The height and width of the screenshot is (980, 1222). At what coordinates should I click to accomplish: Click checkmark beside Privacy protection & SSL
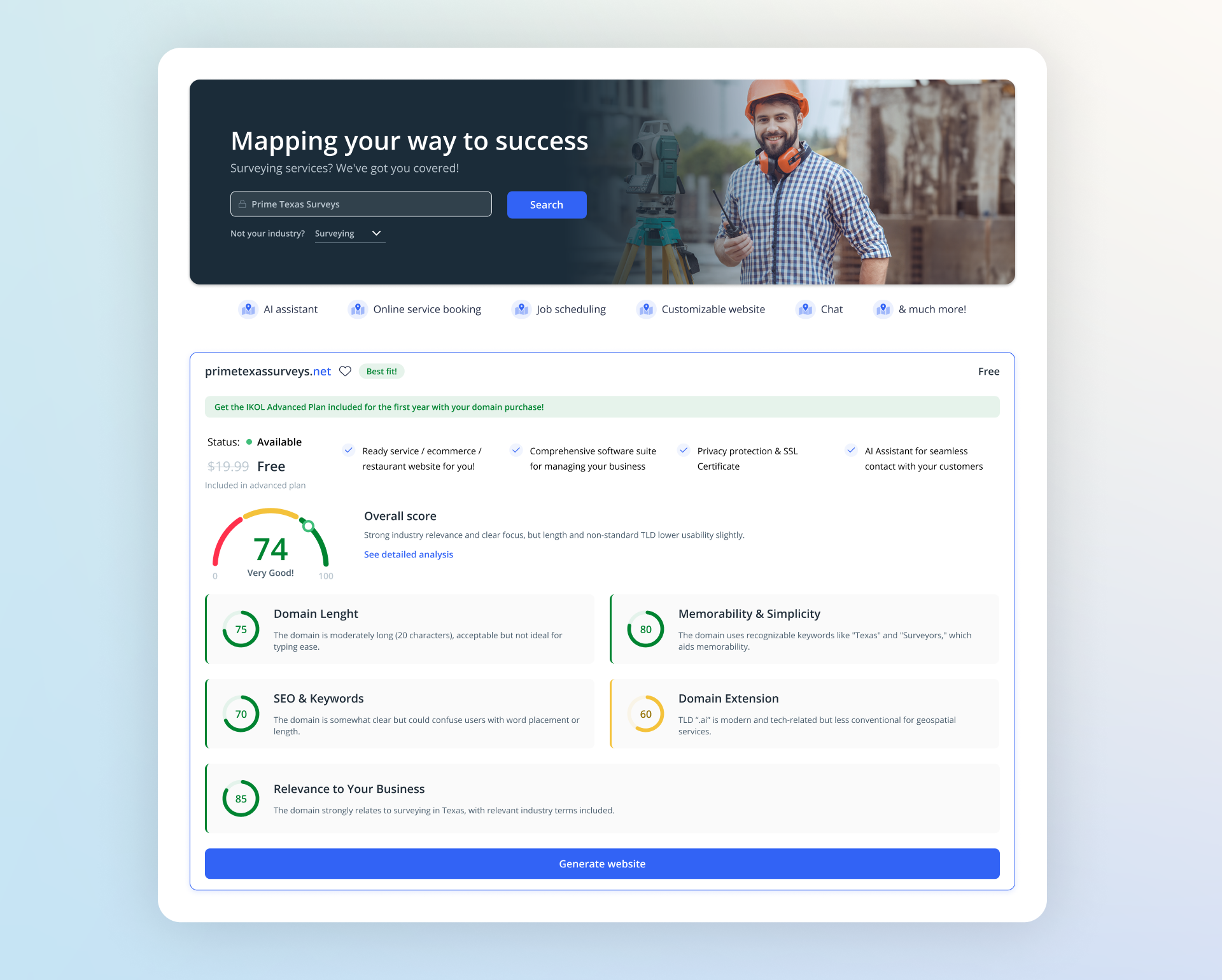684,451
